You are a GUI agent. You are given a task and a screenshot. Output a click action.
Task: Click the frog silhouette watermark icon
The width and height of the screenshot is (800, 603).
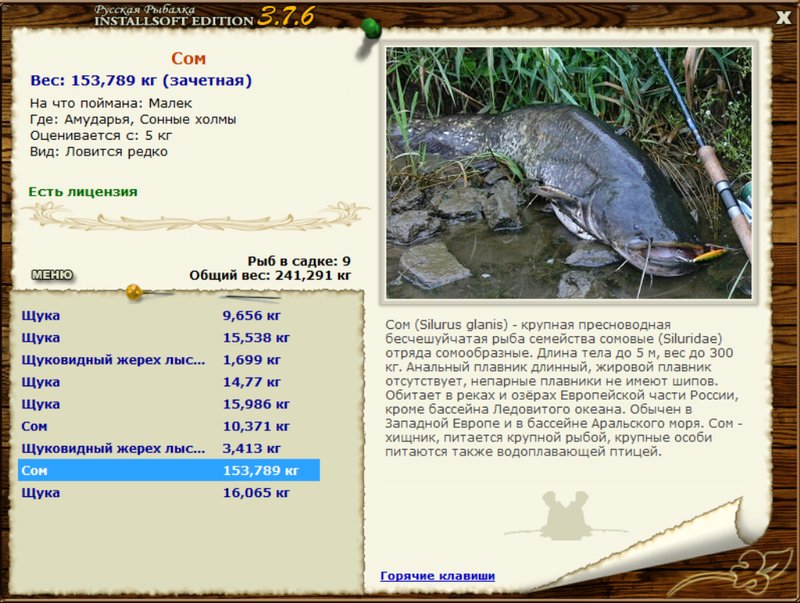(565, 515)
